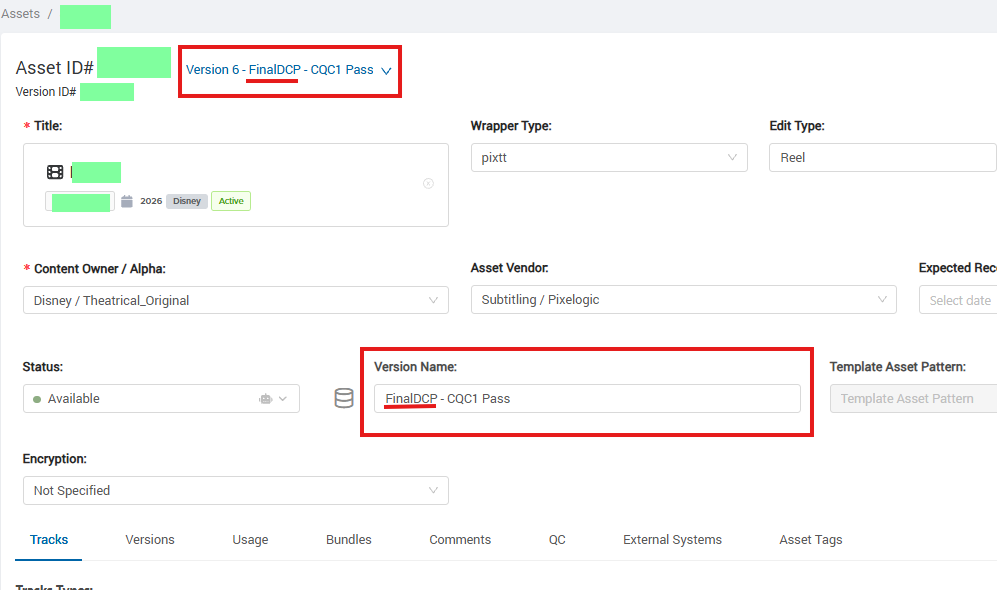The width and height of the screenshot is (997, 590).
Task: Click the Asset ID# heading
Action: click(x=55, y=67)
